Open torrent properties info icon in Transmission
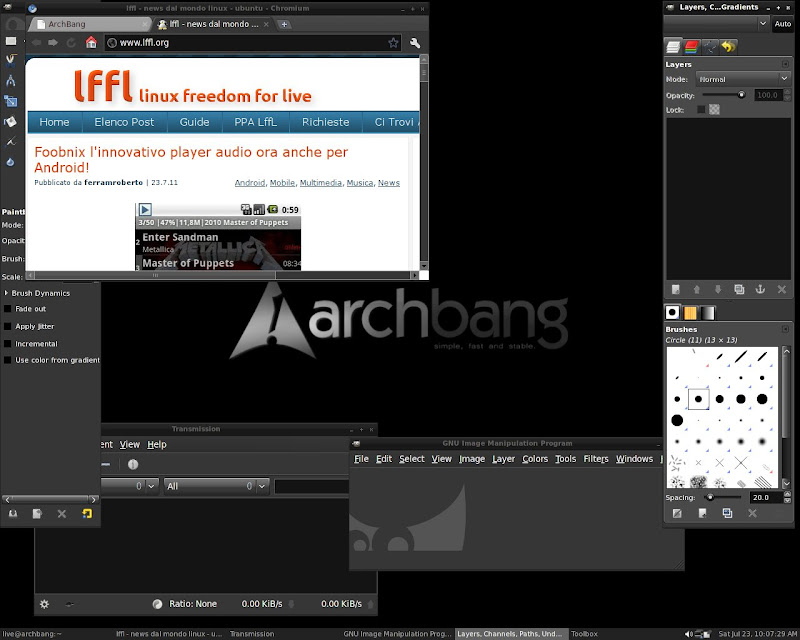 click(133, 464)
